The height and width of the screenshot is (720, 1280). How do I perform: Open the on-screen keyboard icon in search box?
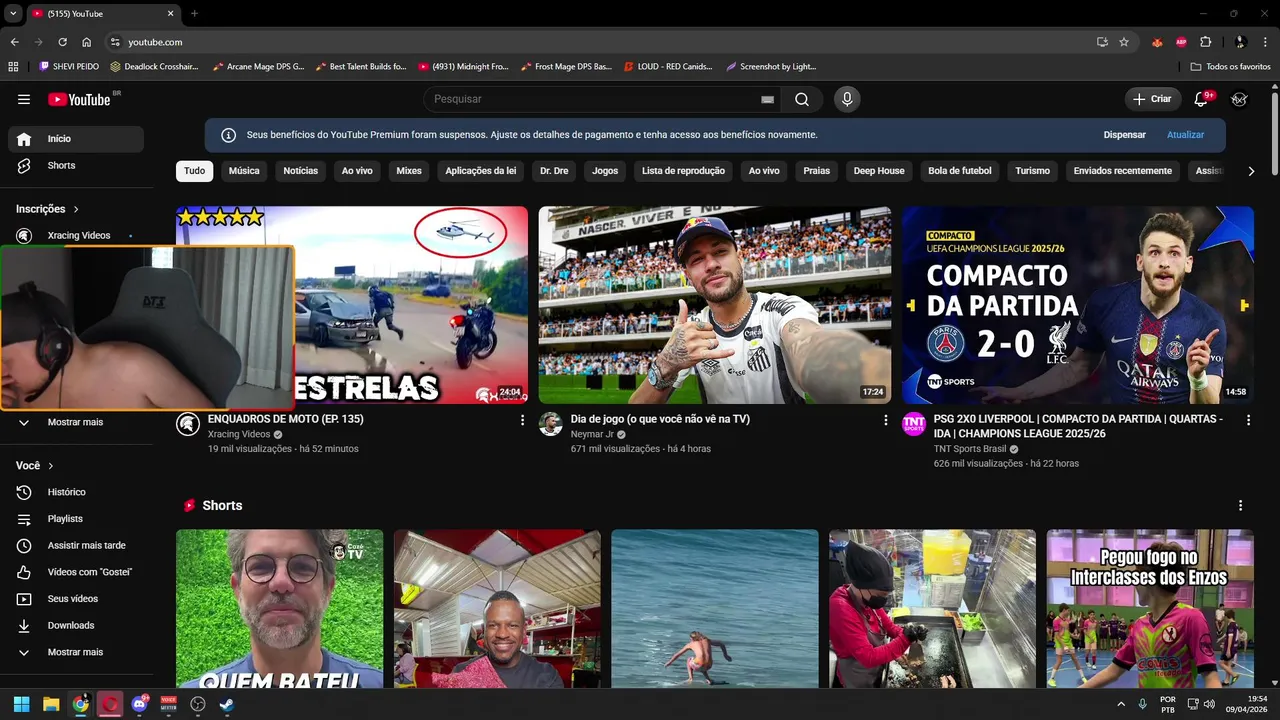[767, 99]
